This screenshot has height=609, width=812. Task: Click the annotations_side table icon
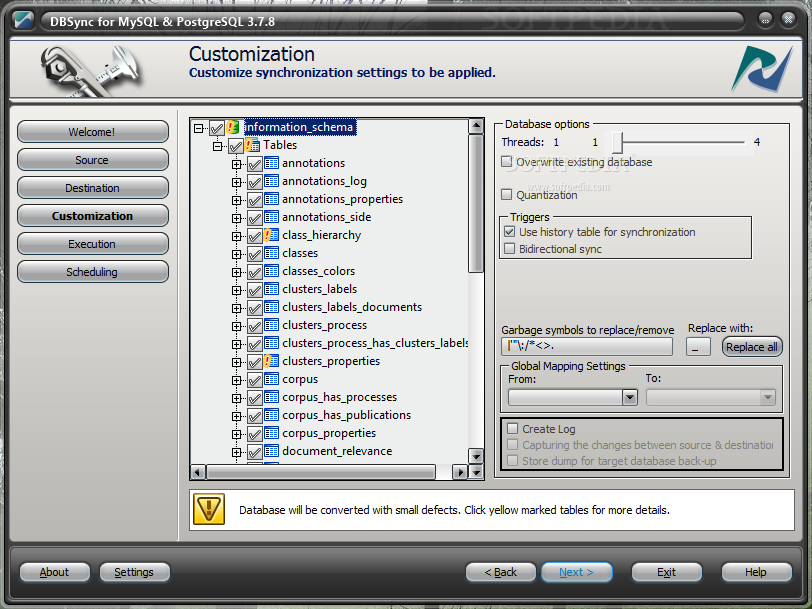[x=271, y=217]
